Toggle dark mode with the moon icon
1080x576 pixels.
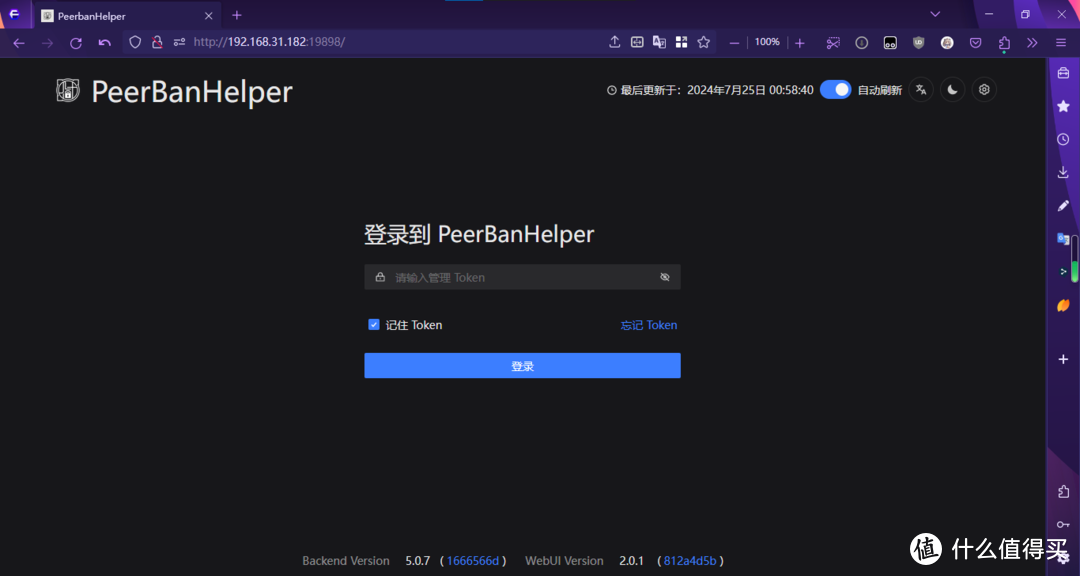tap(952, 89)
